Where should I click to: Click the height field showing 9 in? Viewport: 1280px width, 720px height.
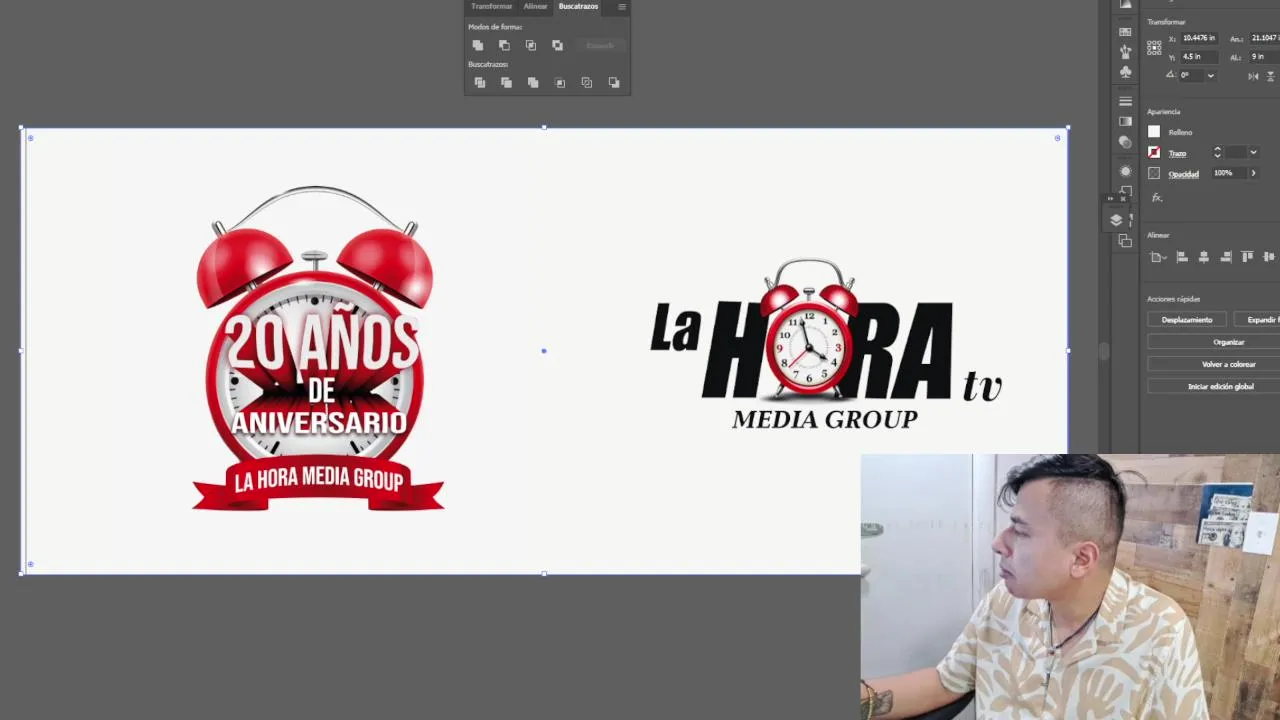click(x=1264, y=57)
